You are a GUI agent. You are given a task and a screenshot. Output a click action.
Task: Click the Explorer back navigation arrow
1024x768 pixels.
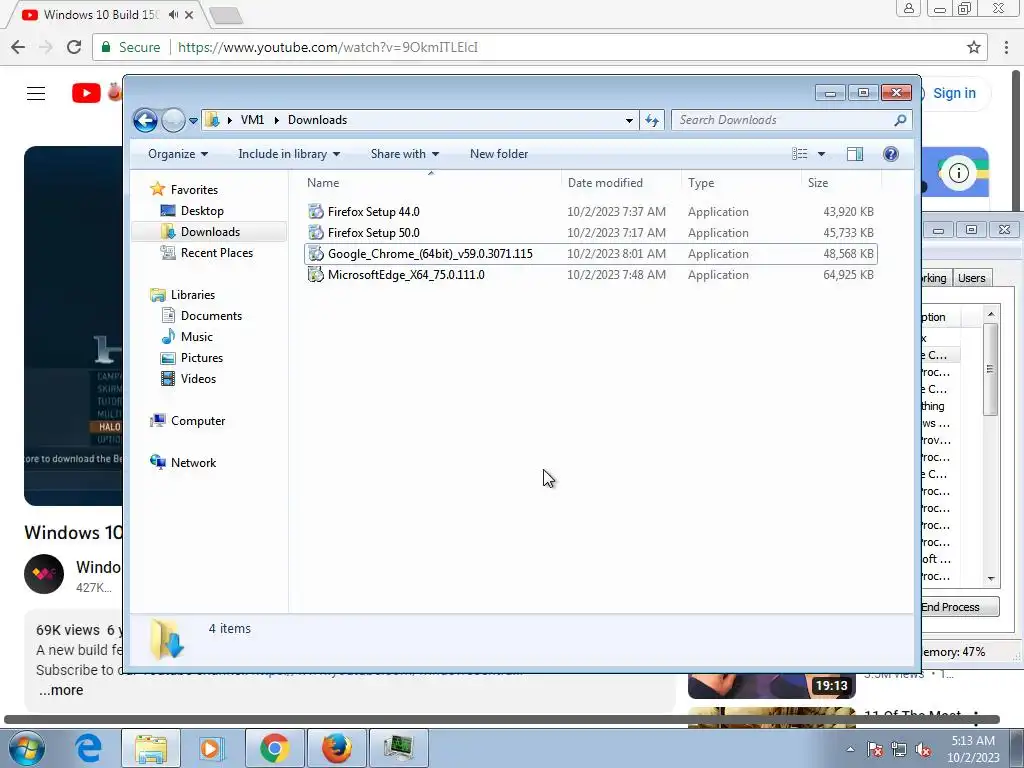145,120
